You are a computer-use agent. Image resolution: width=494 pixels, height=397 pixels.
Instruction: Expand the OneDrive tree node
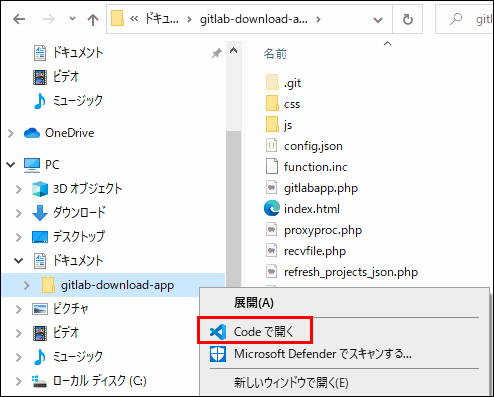[11, 133]
